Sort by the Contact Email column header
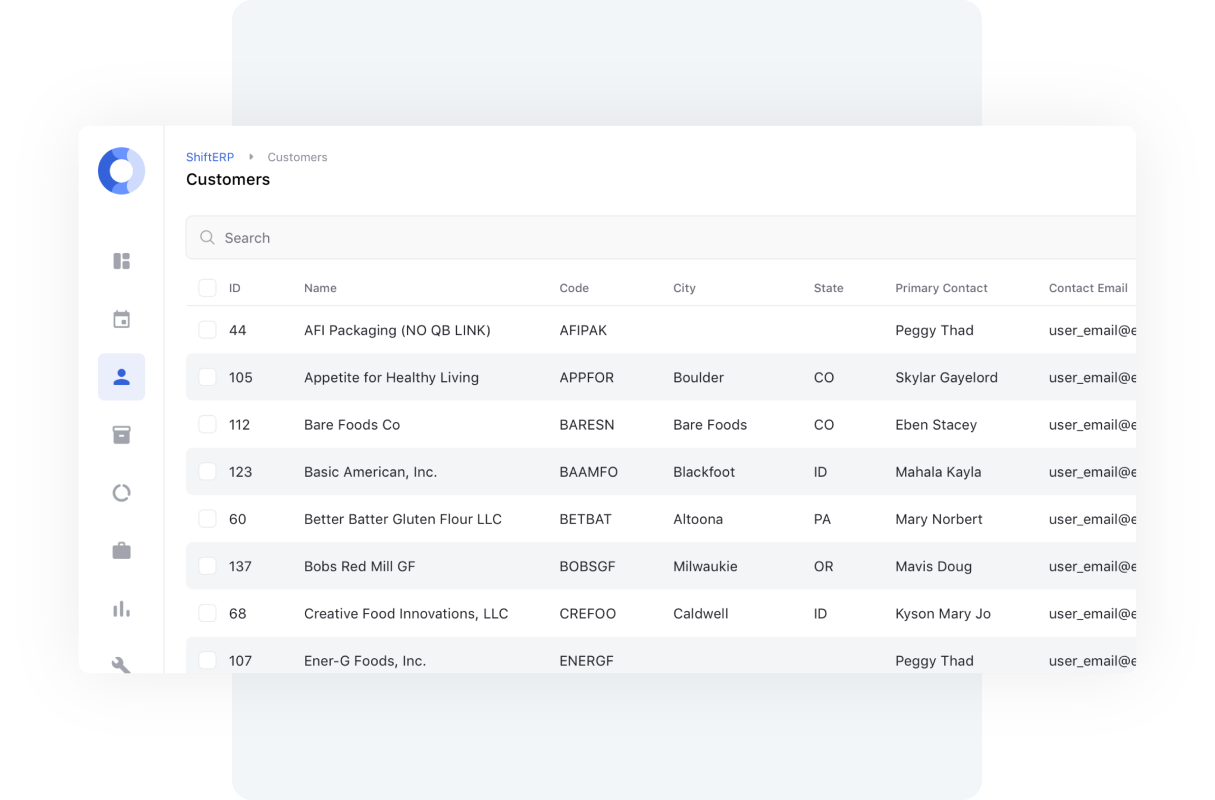Image resolution: width=1215 pixels, height=800 pixels. point(1088,288)
